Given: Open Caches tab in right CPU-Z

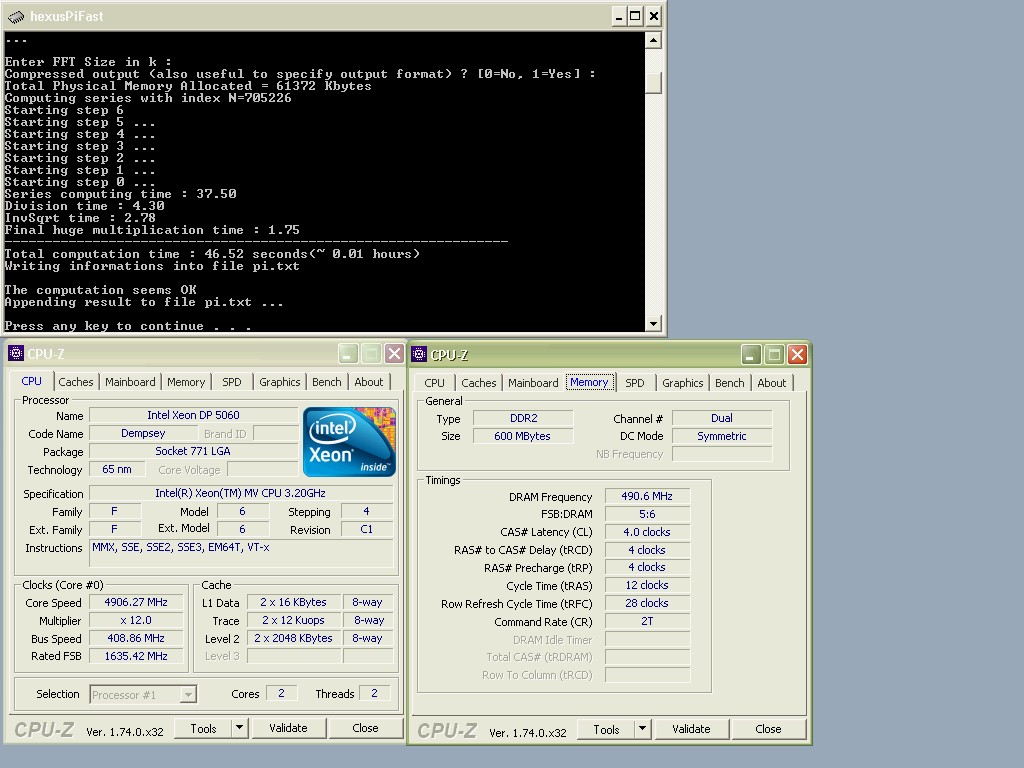Looking at the screenshot, I should (479, 383).
